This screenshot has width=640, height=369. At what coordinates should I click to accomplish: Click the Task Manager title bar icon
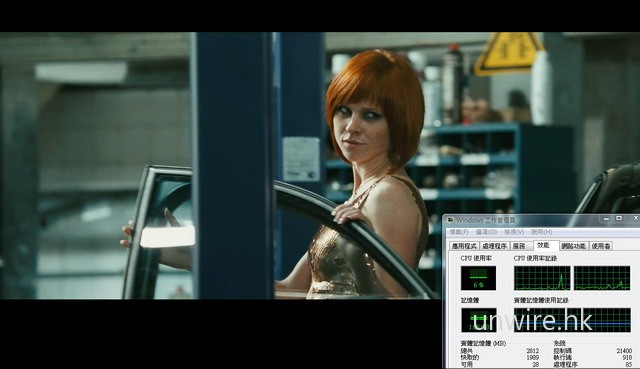pos(450,220)
